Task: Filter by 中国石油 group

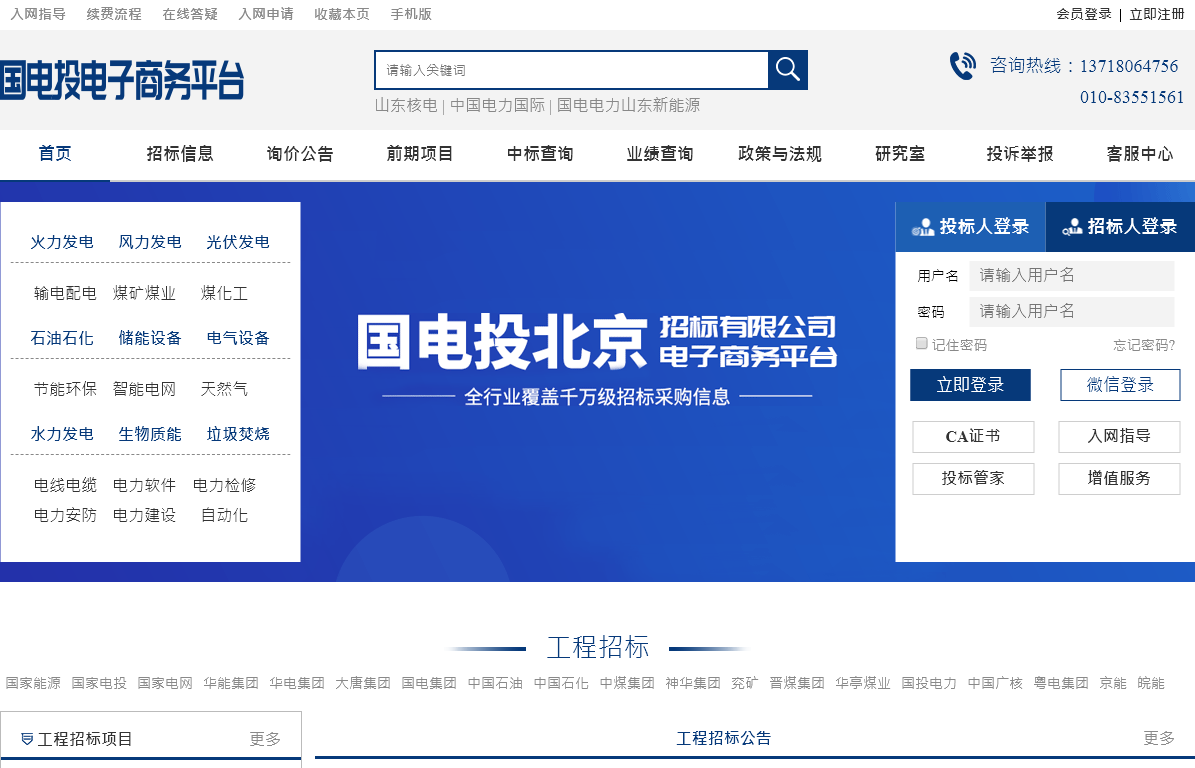Action: pyautogui.click(x=495, y=683)
